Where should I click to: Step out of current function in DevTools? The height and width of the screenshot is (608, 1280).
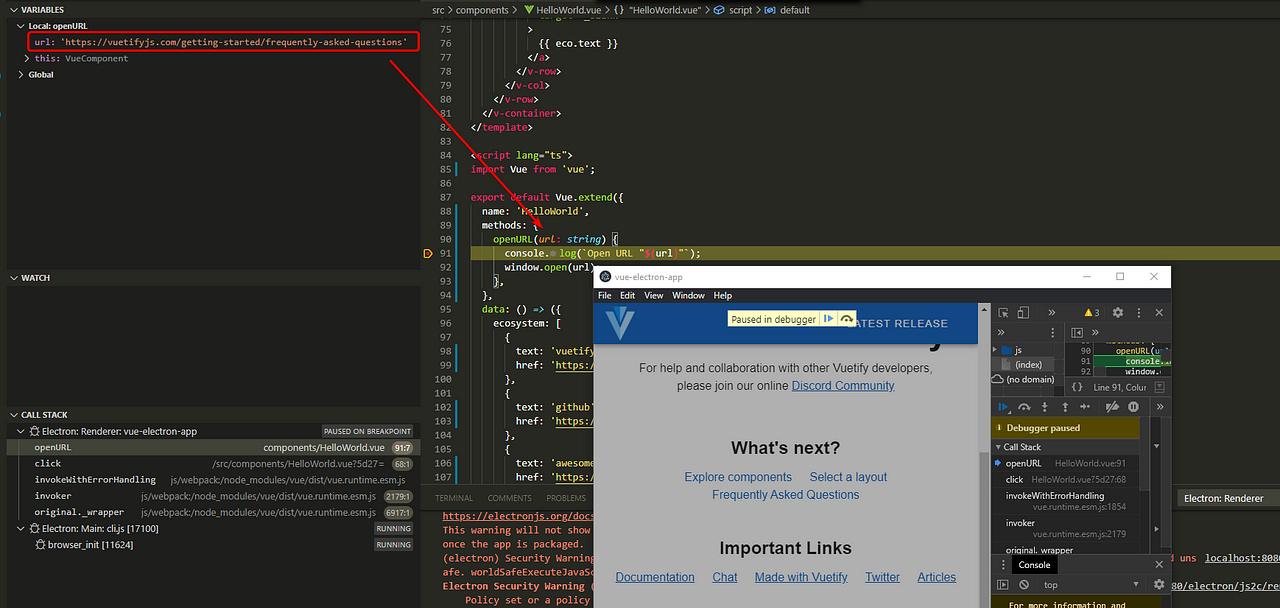1065,407
